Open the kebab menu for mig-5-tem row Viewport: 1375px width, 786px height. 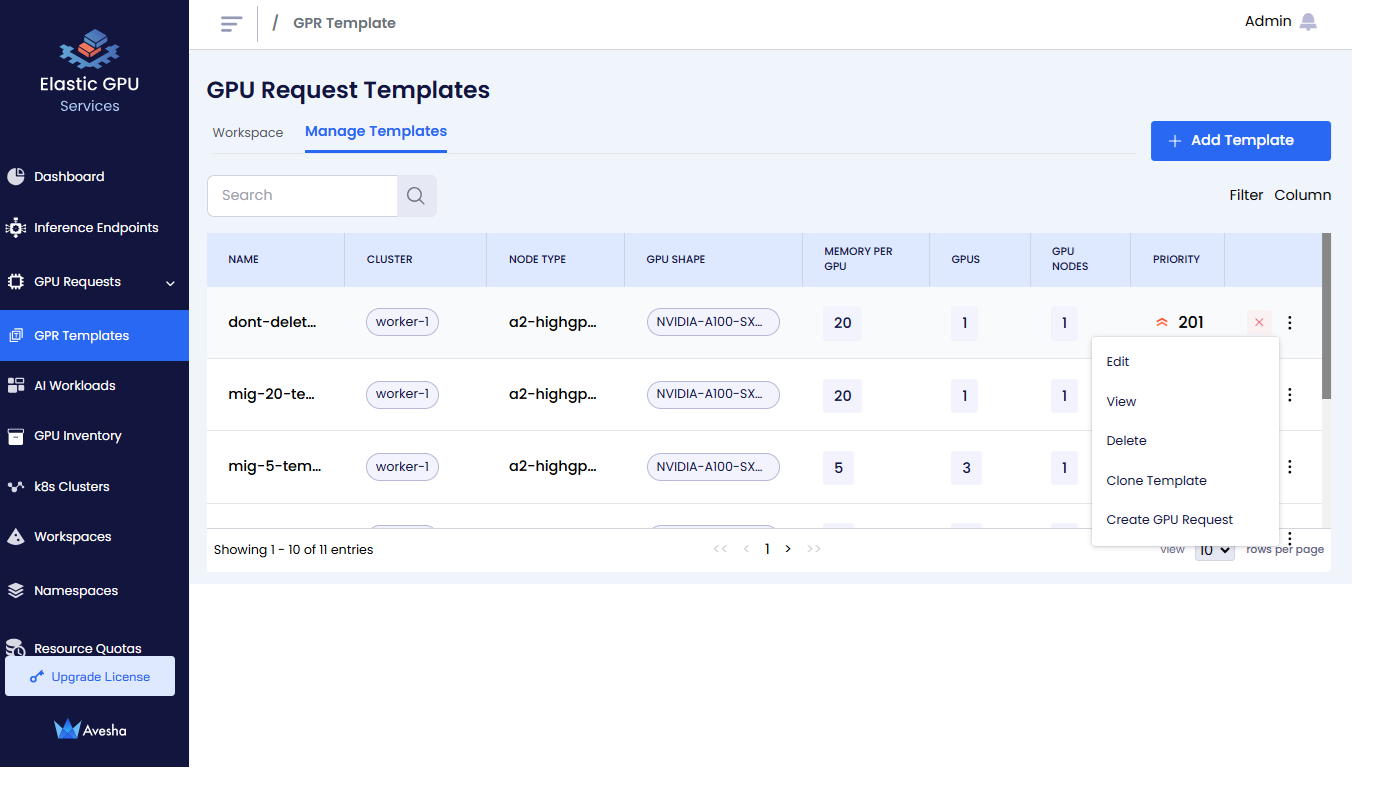[1290, 467]
